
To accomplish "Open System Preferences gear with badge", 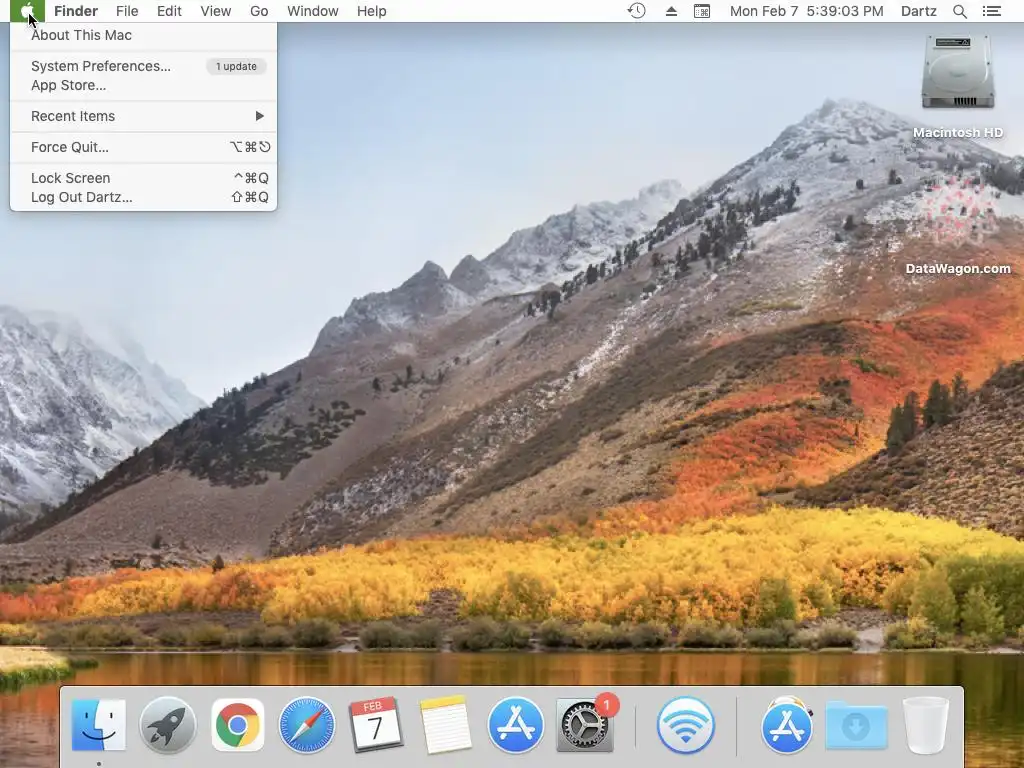I will (585, 725).
